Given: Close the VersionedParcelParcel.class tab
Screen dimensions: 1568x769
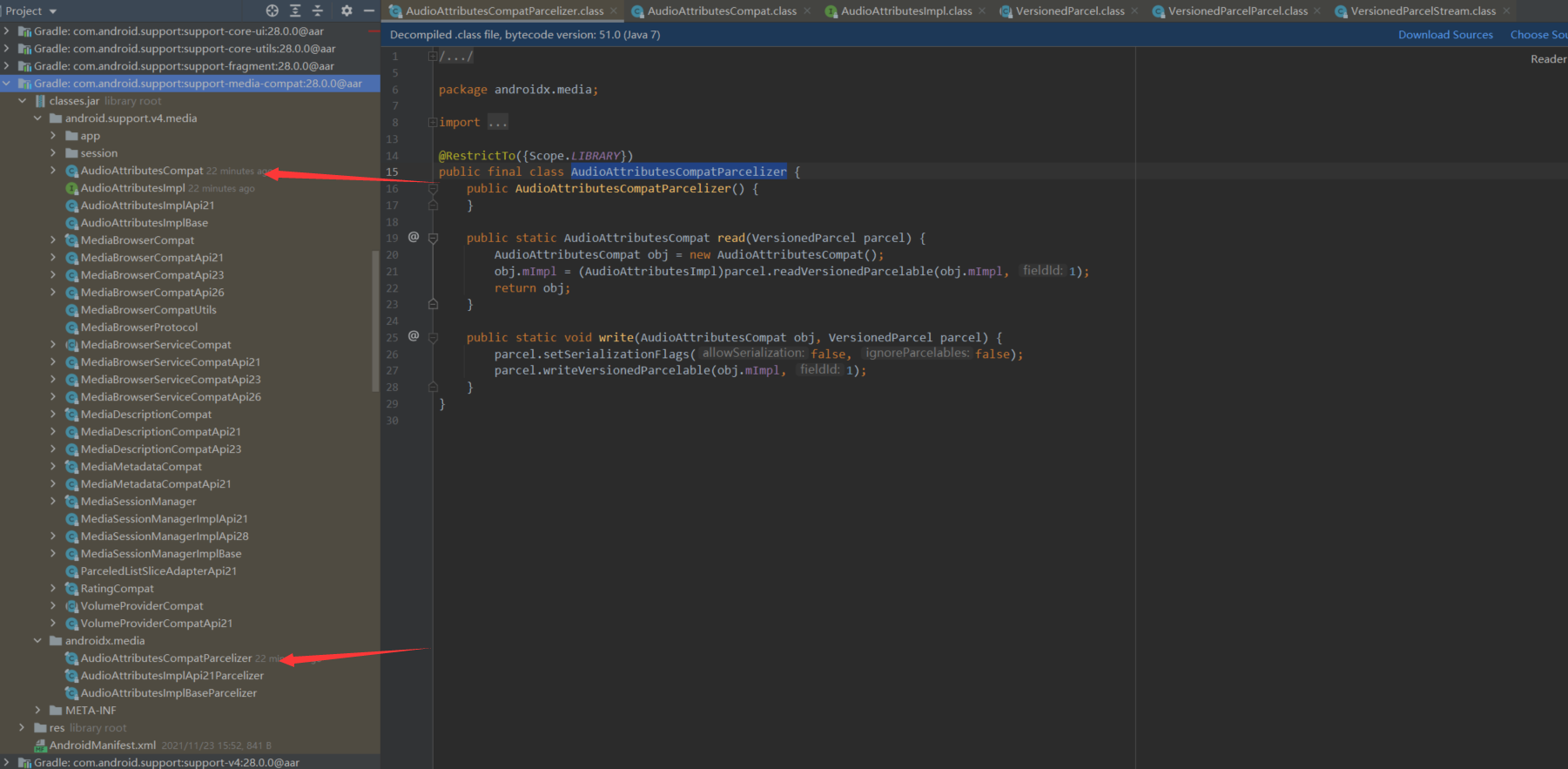Looking at the screenshot, I should [1317, 10].
